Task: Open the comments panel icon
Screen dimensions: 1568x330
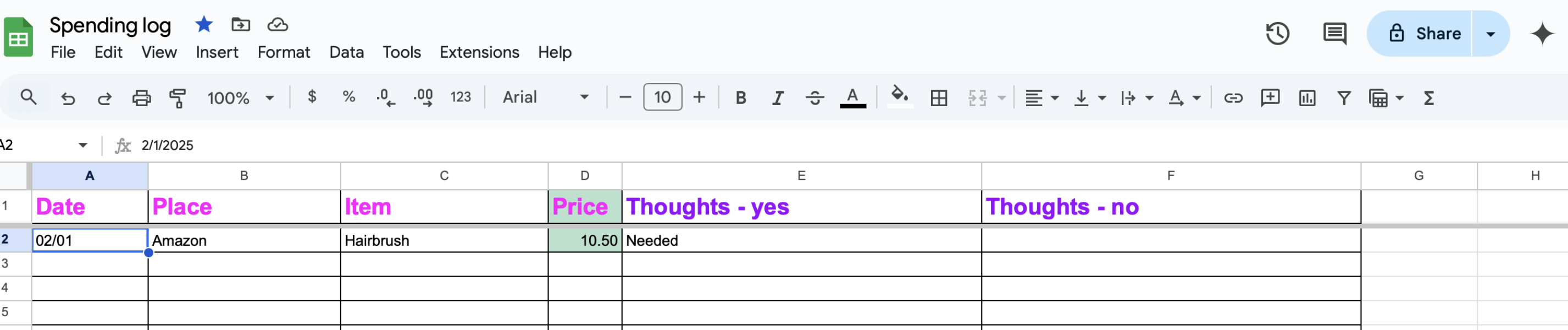Action: [1334, 34]
